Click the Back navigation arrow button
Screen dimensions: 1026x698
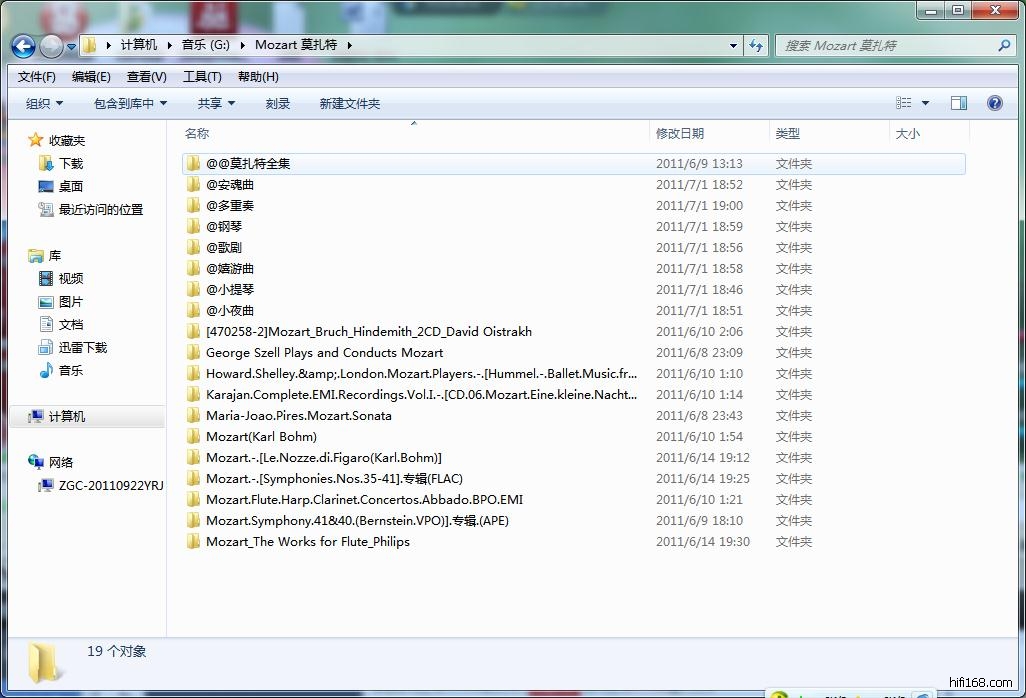click(24, 45)
